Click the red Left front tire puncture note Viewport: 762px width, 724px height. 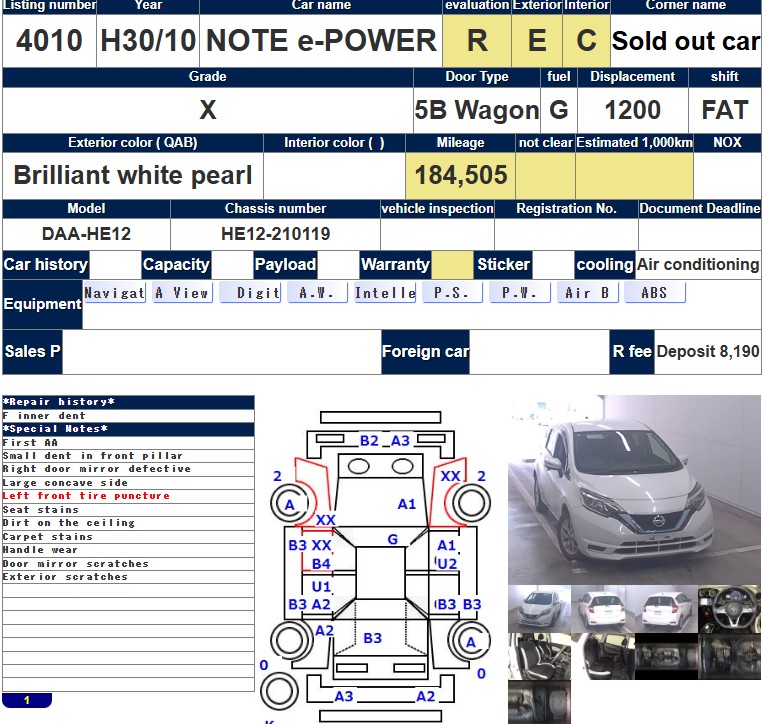pos(86,496)
